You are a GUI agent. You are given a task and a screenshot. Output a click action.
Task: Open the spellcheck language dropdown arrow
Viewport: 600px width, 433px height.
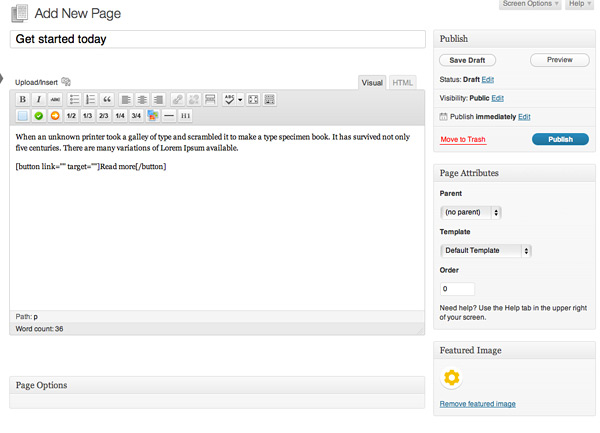tap(240, 100)
